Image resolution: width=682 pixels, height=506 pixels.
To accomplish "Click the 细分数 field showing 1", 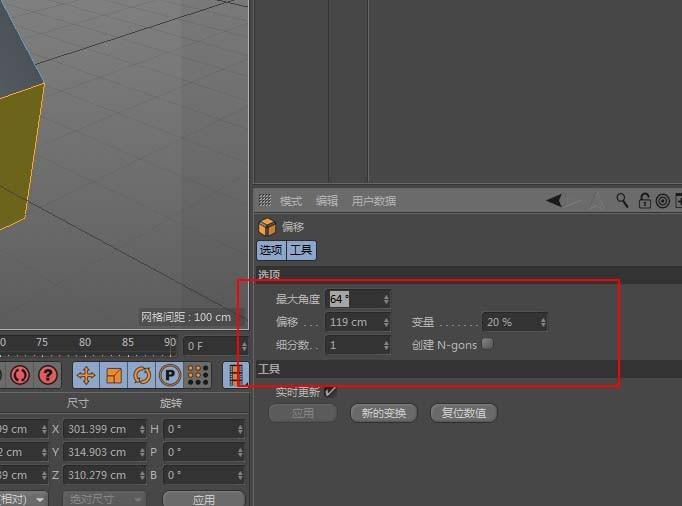I will (358, 345).
